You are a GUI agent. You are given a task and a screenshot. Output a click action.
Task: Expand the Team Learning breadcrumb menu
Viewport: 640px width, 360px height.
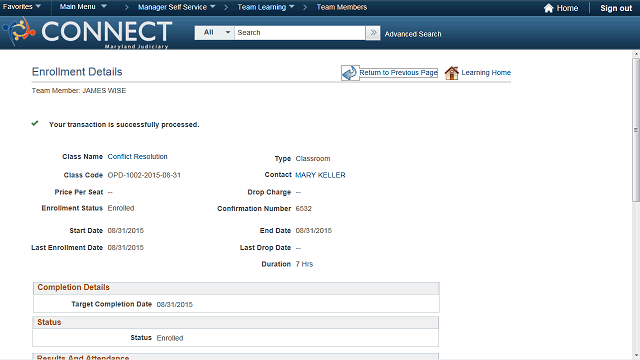tap(266, 7)
